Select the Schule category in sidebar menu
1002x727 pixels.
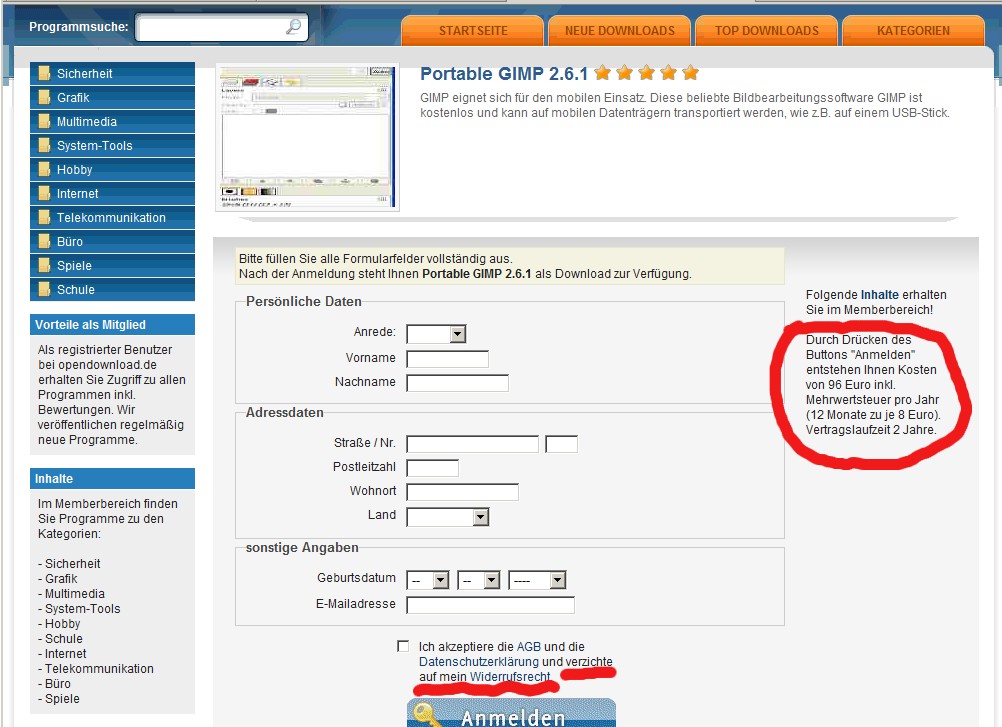[x=112, y=289]
